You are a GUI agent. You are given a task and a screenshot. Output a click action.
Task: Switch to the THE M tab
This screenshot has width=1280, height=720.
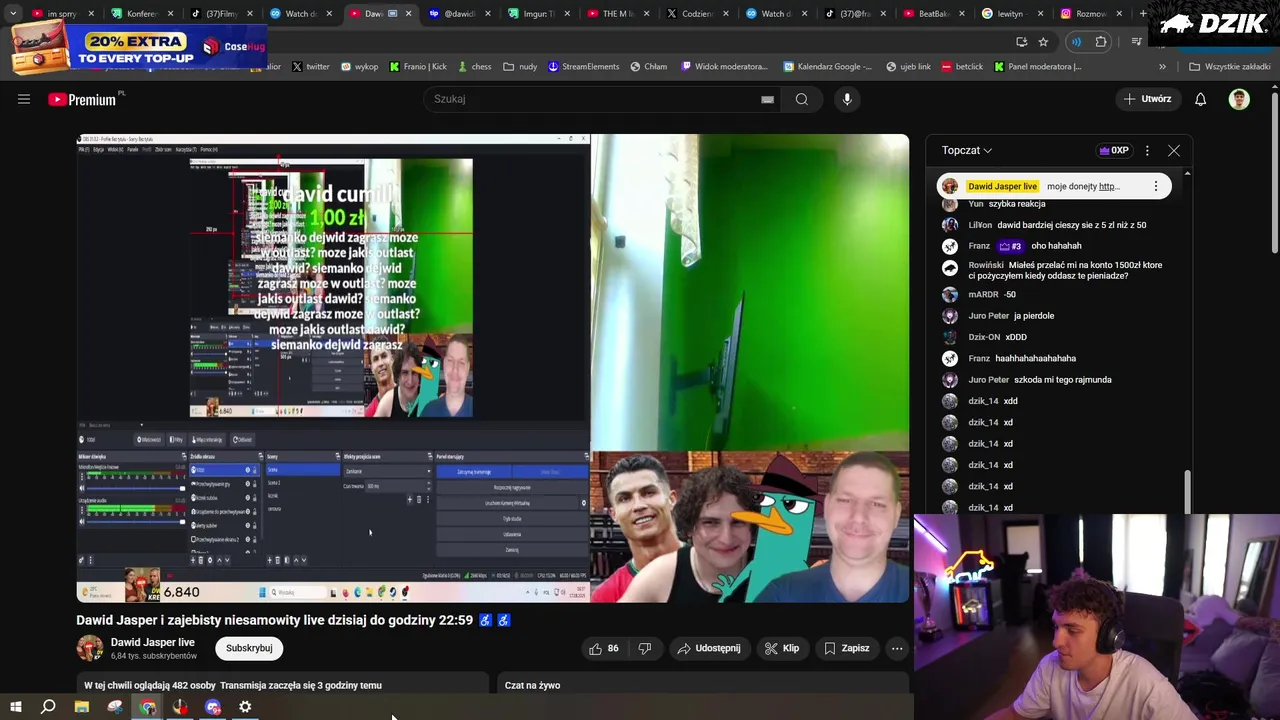tap(619, 14)
